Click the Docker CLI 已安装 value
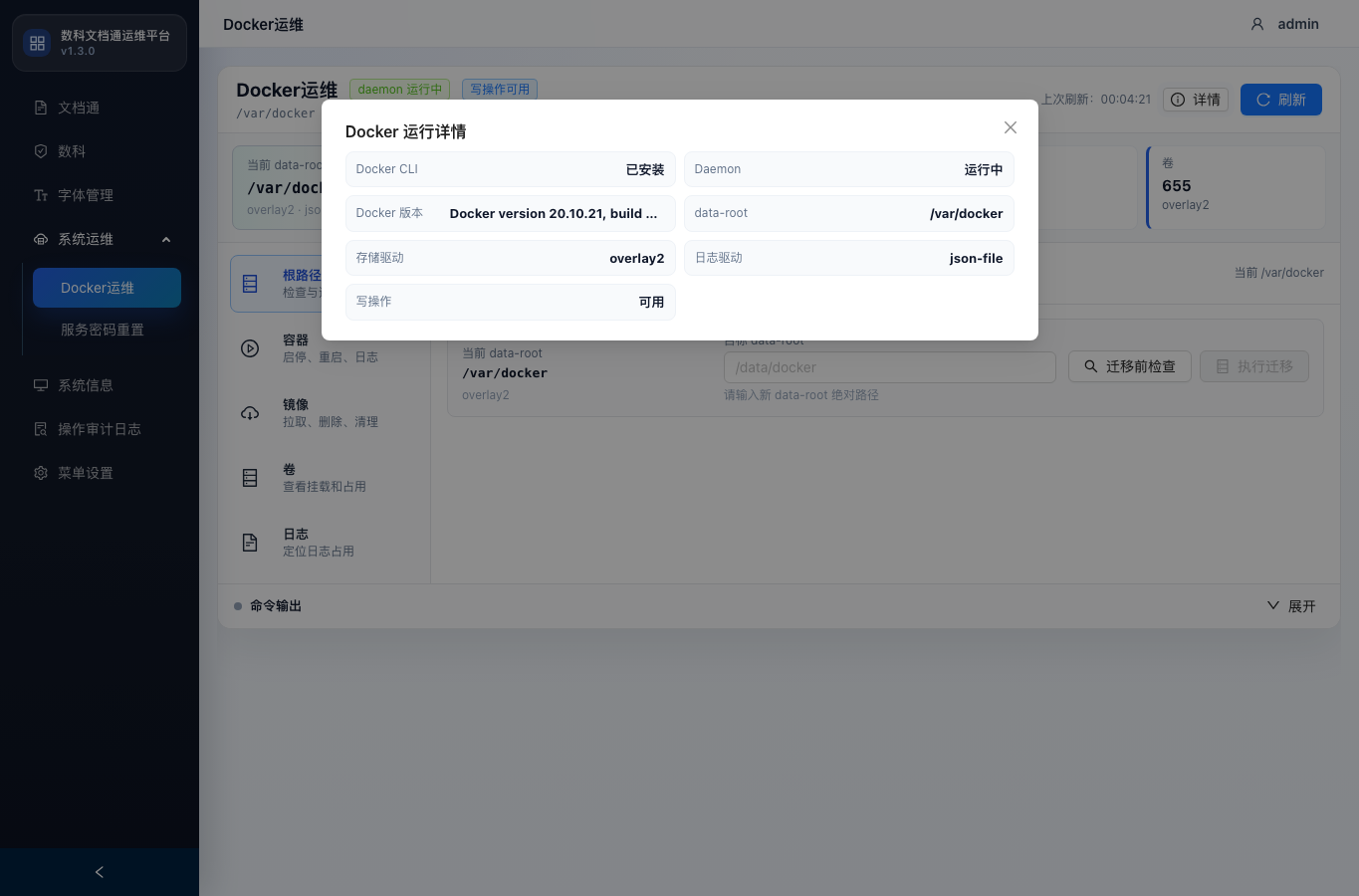Viewport: 1359px width, 896px height. click(x=644, y=169)
